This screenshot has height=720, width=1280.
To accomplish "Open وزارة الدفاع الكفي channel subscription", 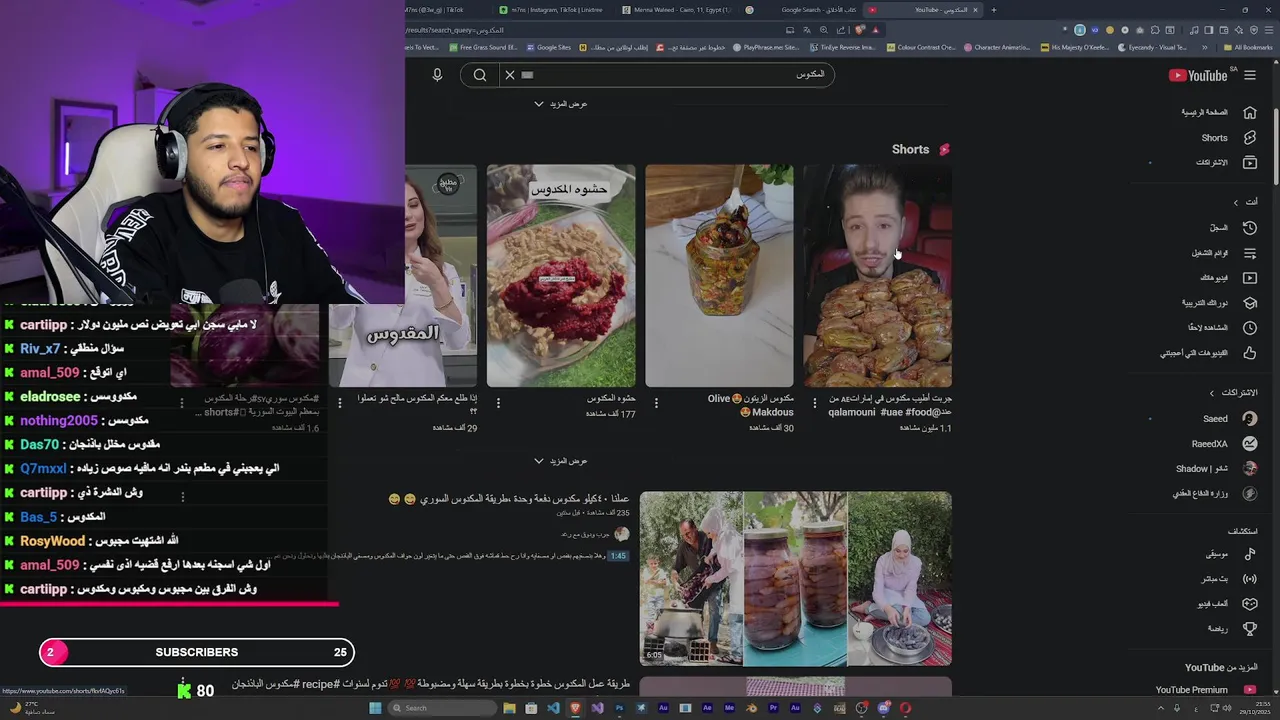I will 1215,494.
